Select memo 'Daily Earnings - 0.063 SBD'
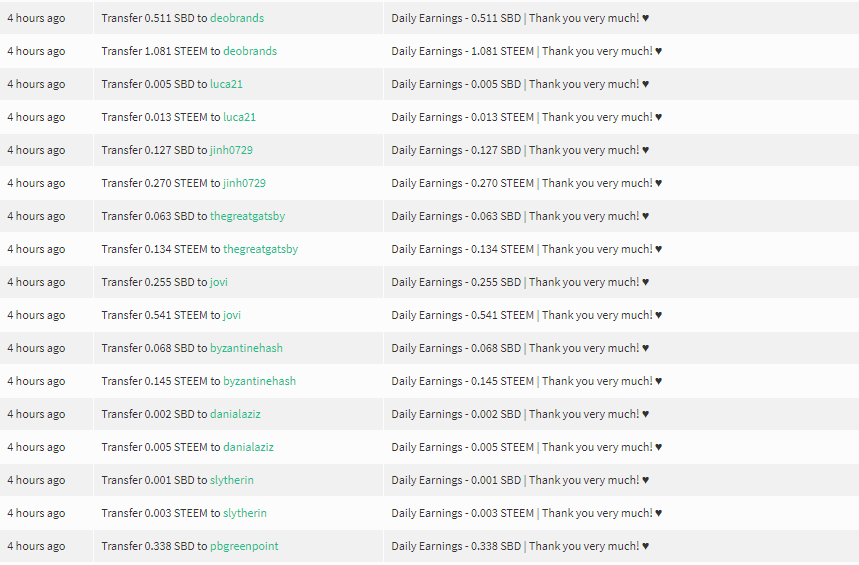The image size is (859, 565). (456, 216)
